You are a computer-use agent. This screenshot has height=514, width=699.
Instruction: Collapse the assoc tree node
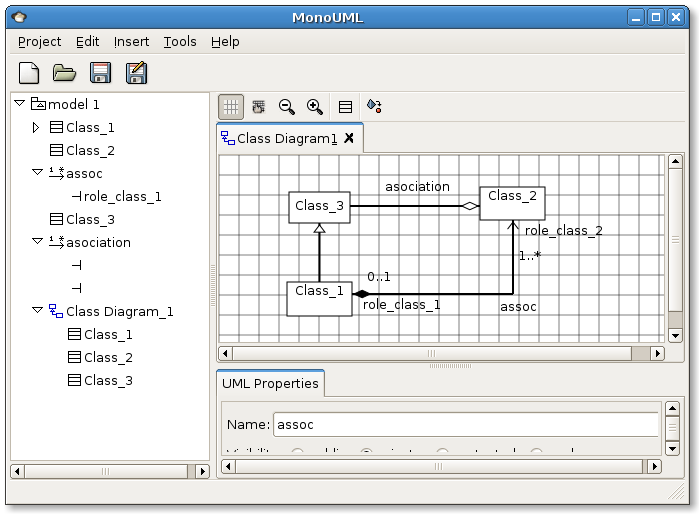(37, 172)
